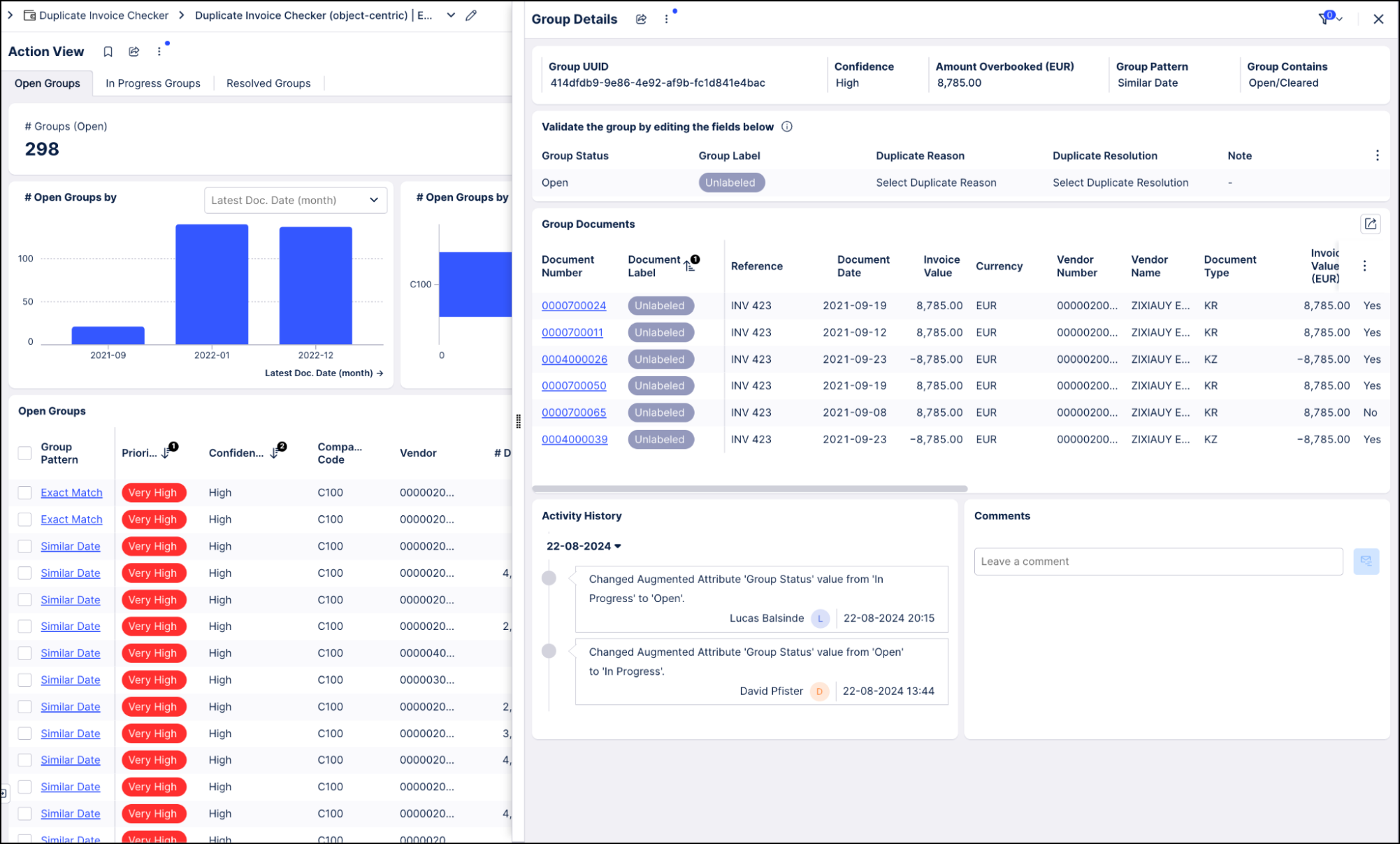The image size is (1400, 844).
Task: Close the Group Details panel
Action: pyautogui.click(x=1378, y=20)
